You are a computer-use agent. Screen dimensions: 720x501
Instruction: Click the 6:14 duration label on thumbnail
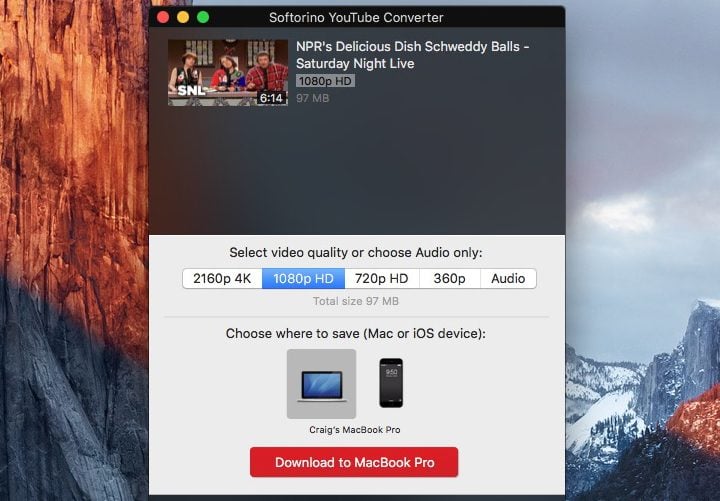coord(271,98)
